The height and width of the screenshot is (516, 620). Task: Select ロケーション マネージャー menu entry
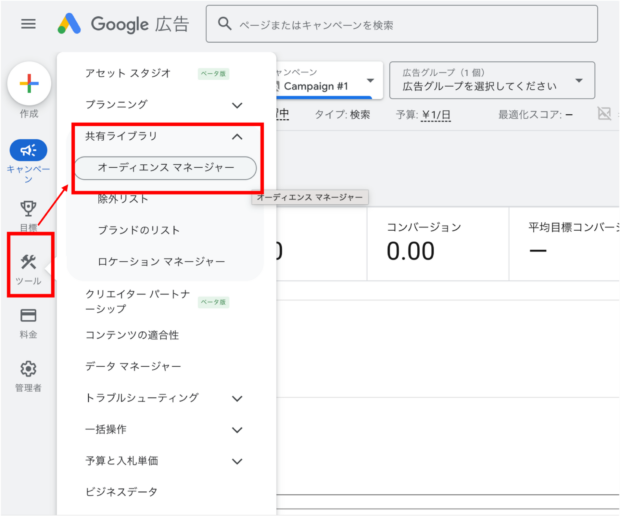[x=161, y=261]
